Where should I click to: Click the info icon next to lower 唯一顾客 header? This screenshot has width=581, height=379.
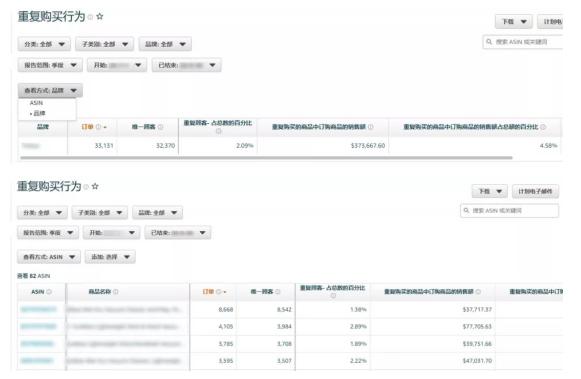click(x=278, y=292)
